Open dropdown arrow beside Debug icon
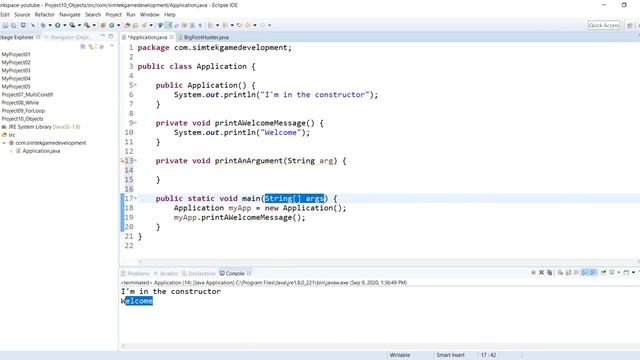The height and width of the screenshot is (360, 640). click(50, 25)
